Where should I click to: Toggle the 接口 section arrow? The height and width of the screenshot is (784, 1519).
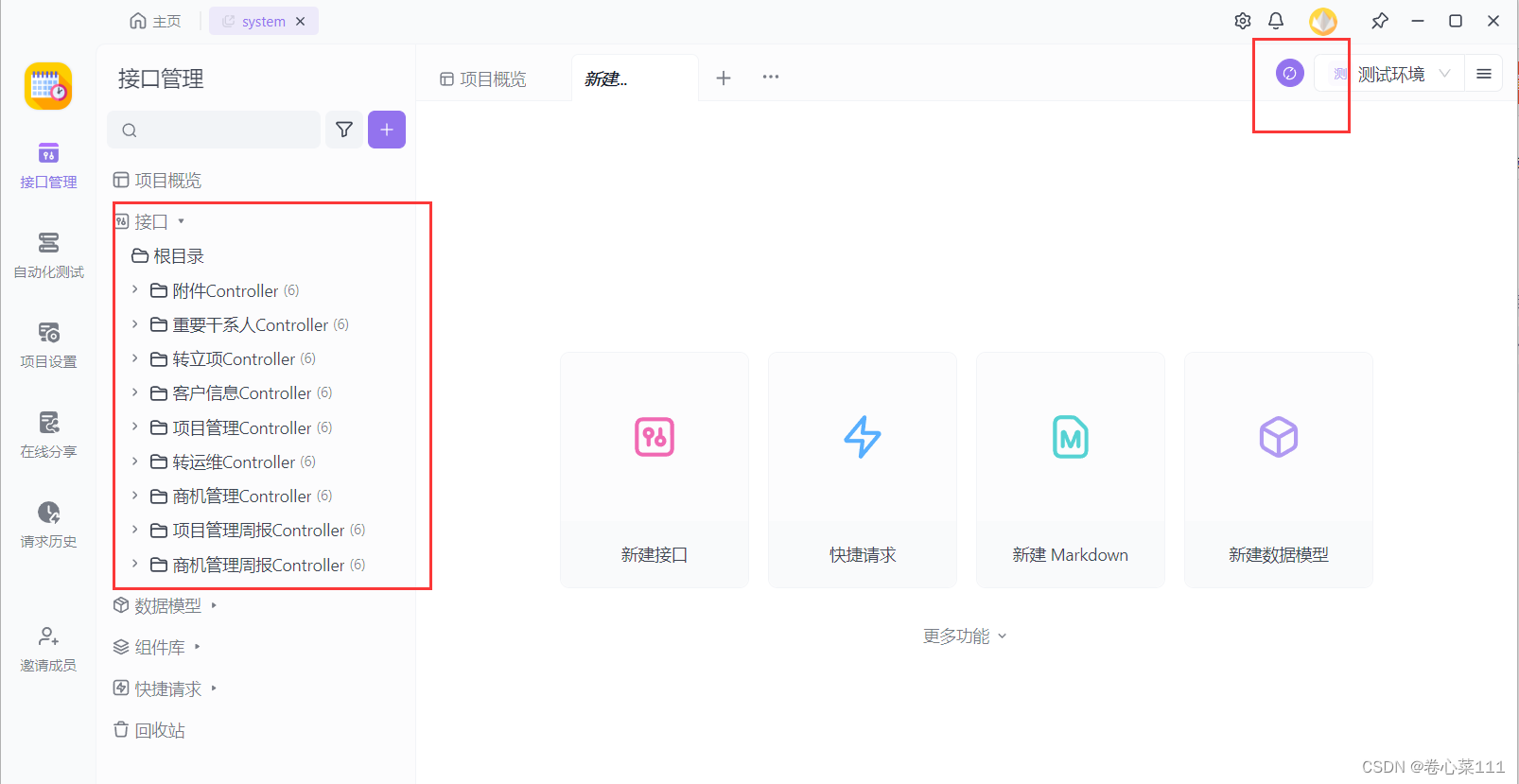(181, 221)
